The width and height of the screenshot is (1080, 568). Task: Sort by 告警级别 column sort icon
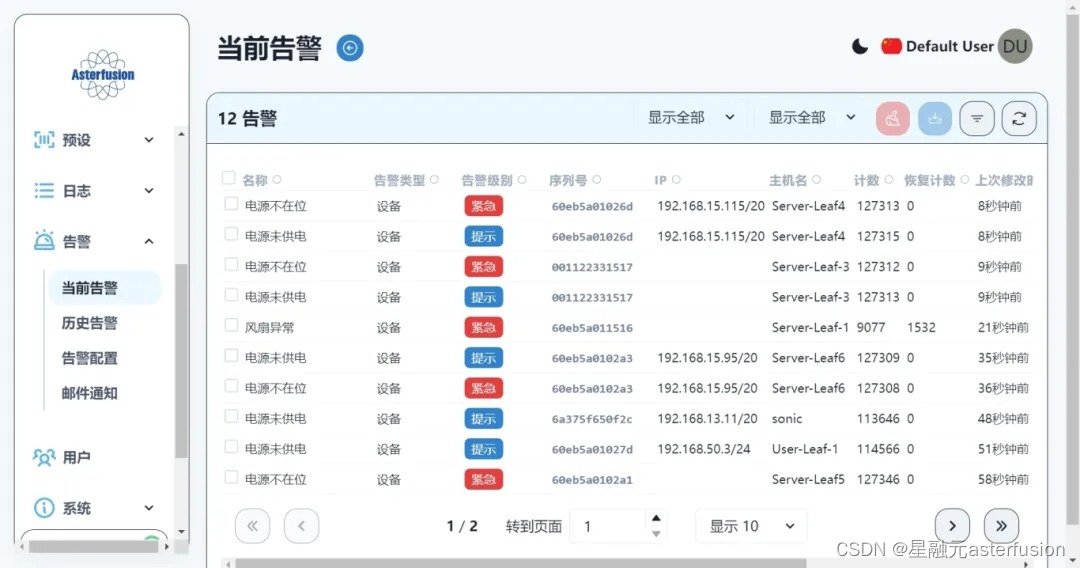522,180
